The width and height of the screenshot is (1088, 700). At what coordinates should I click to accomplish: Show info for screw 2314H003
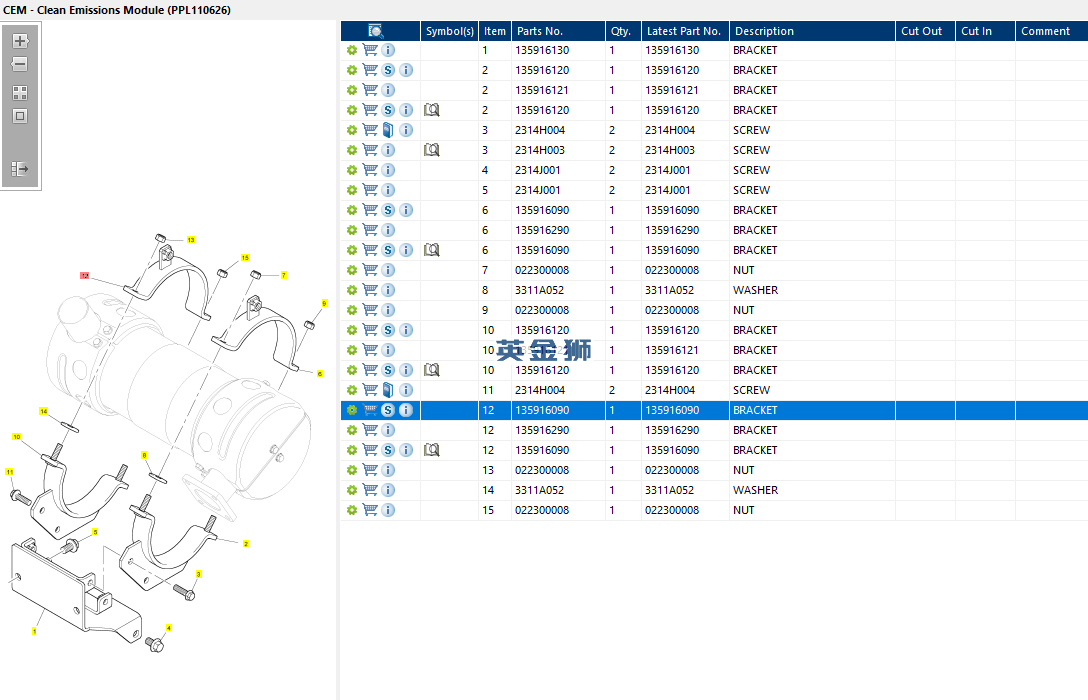click(x=389, y=150)
